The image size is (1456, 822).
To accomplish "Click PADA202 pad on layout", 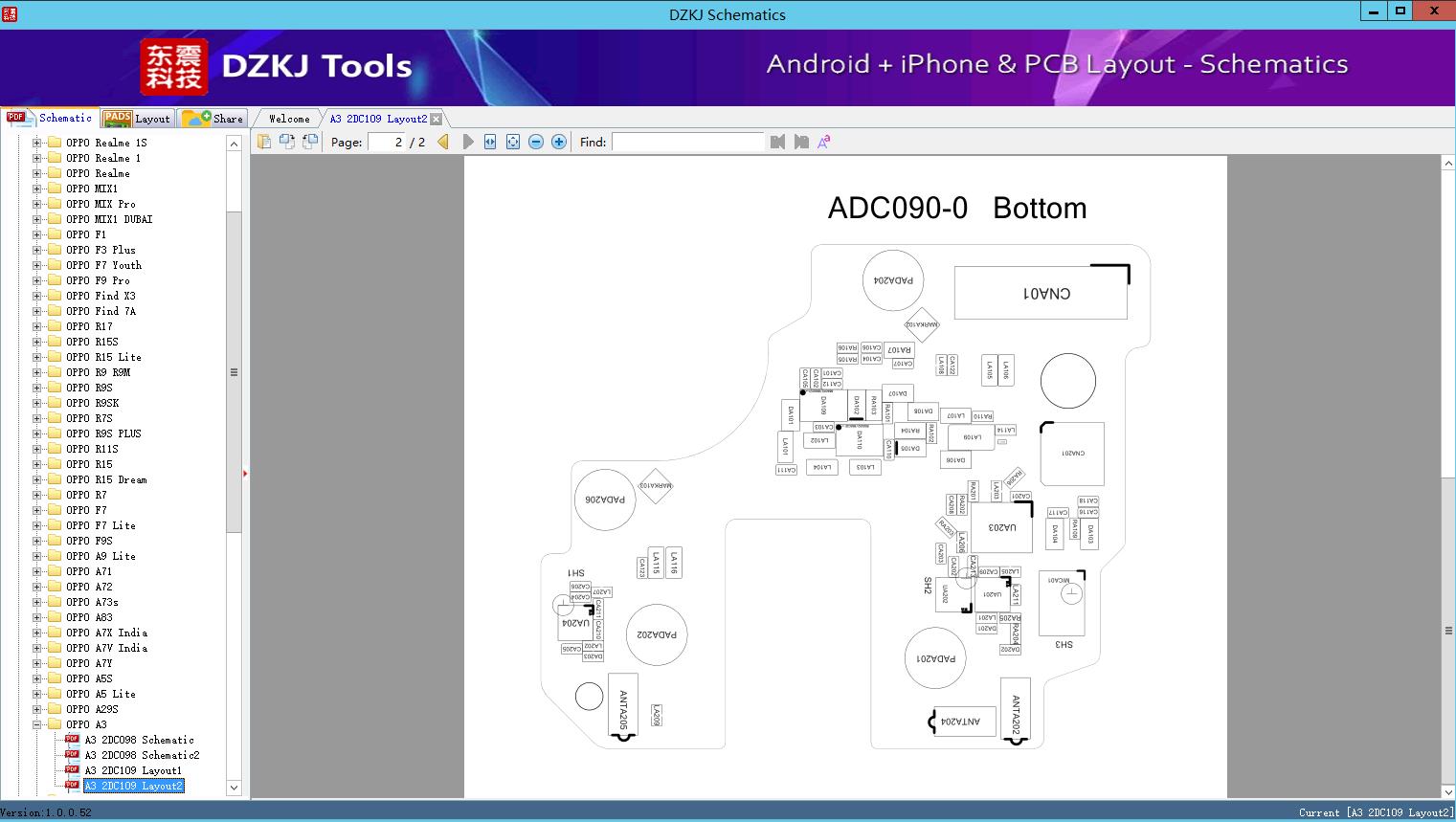I will 657,634.
